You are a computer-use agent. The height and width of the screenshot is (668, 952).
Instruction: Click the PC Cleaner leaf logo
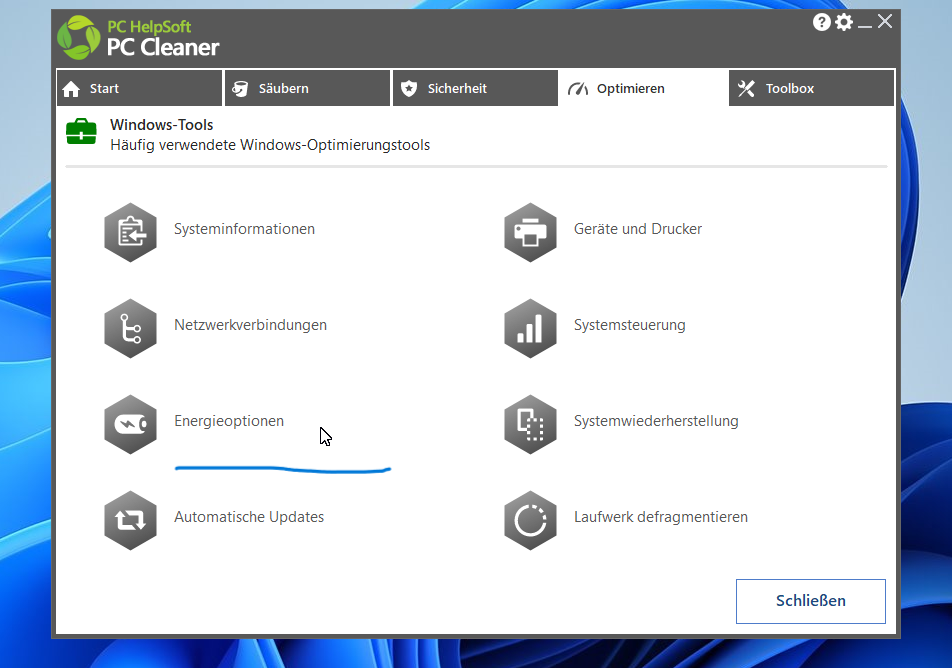click(79, 38)
